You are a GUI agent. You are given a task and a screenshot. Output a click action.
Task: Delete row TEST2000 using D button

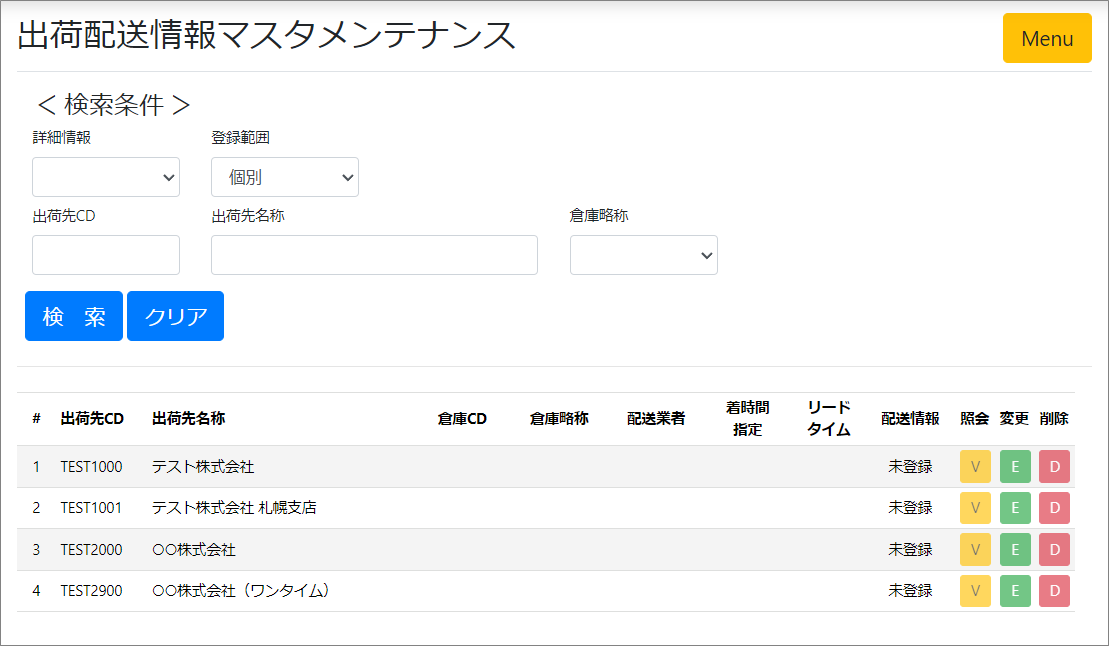tap(1054, 549)
